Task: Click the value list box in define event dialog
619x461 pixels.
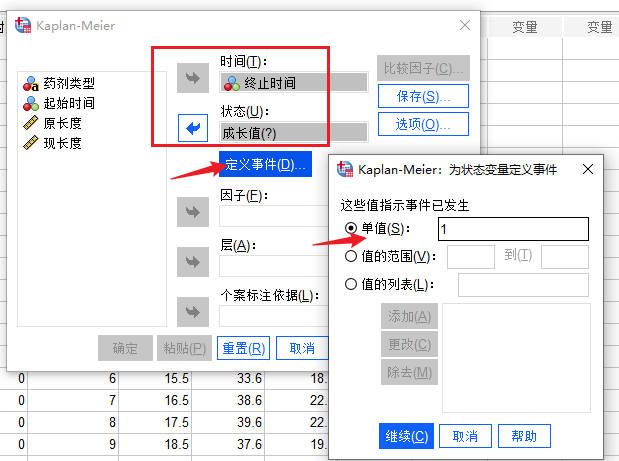Action: pos(516,358)
